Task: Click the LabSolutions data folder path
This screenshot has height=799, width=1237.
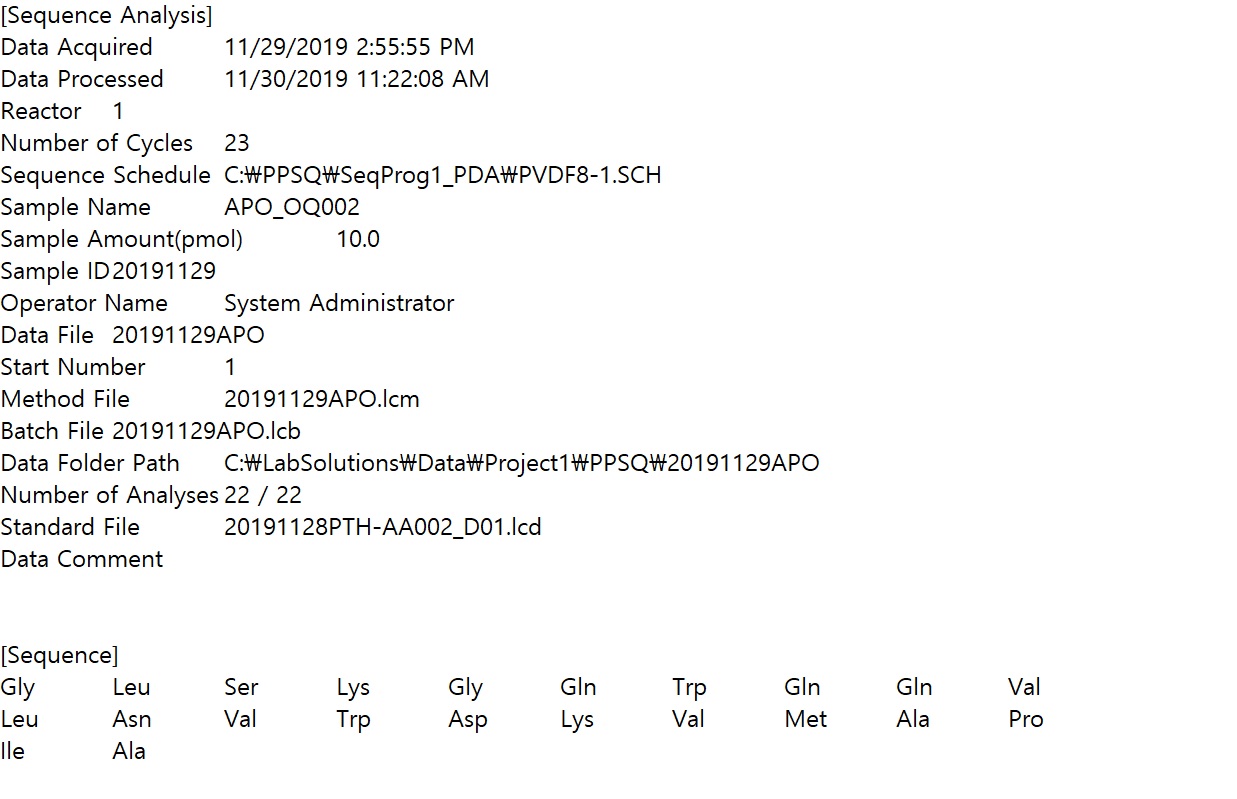Action: 521,463
